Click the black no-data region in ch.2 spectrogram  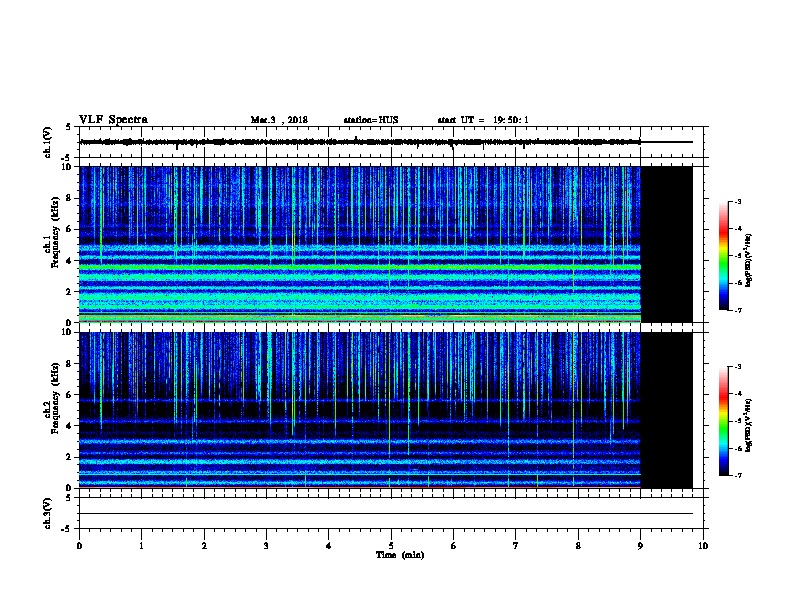click(x=667, y=410)
